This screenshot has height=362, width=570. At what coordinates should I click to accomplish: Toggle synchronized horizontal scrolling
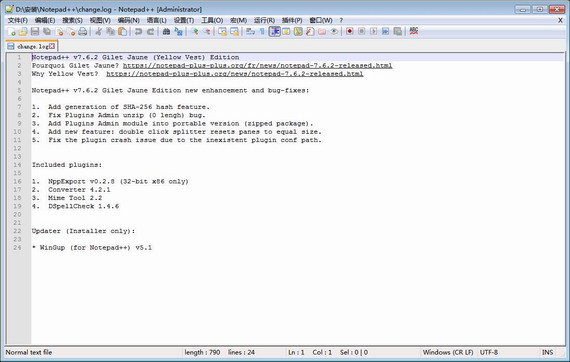[234, 32]
